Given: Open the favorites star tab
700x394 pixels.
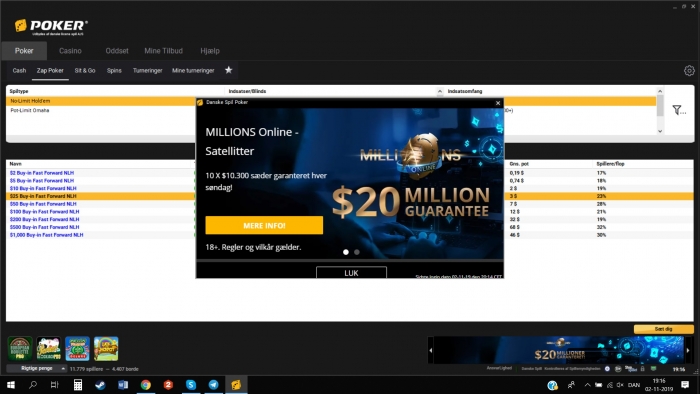Looking at the screenshot, I should (x=229, y=70).
